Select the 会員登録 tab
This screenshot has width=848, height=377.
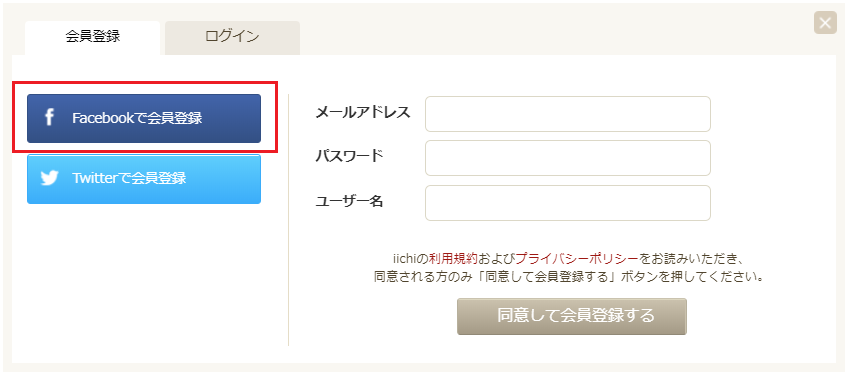point(92,37)
